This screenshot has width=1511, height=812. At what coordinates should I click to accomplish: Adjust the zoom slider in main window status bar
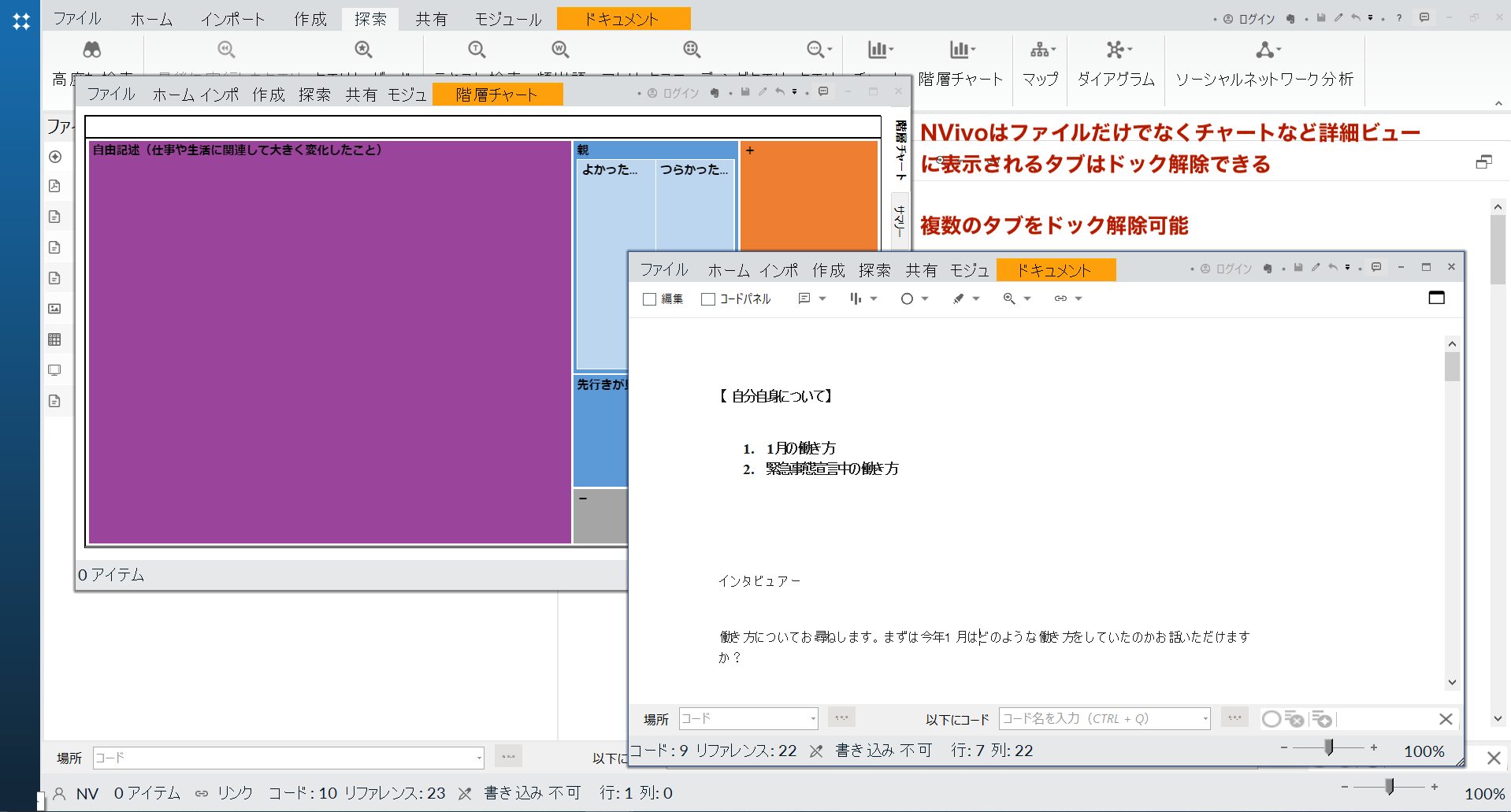tap(1390, 786)
